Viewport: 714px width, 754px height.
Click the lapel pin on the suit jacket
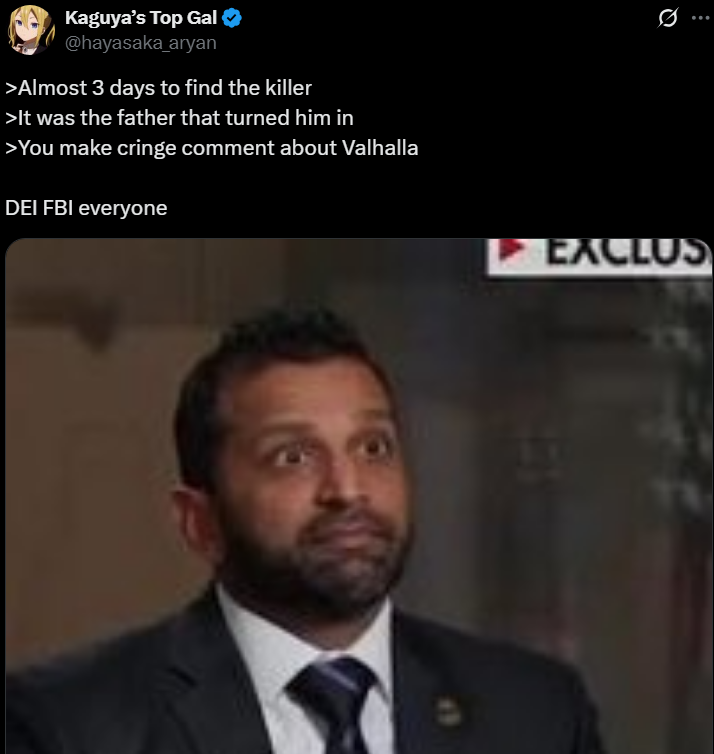(448, 712)
